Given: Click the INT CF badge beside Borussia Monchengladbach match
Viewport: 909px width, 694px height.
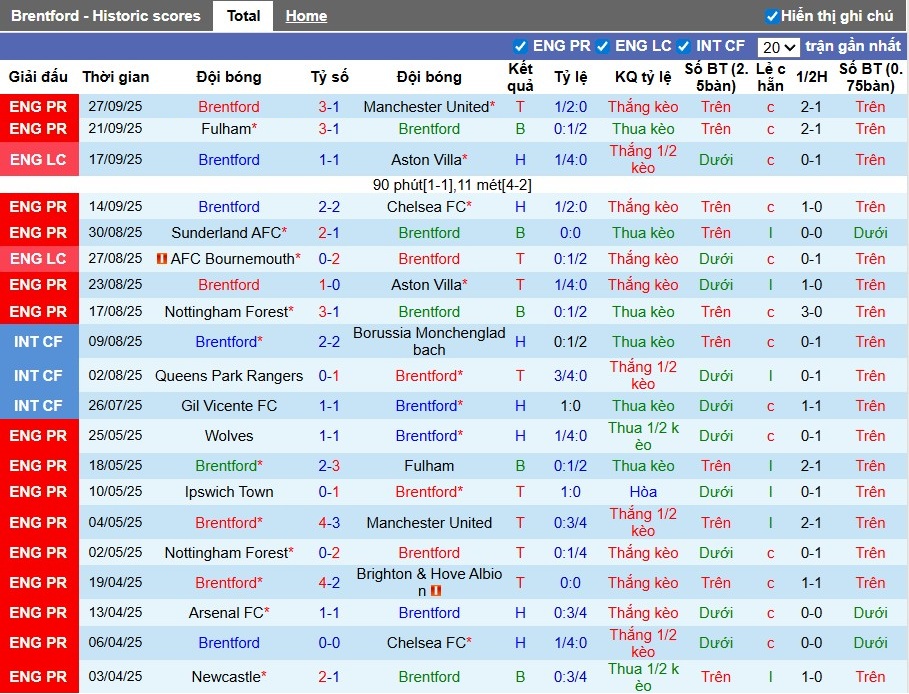Looking at the screenshot, I should [x=39, y=341].
